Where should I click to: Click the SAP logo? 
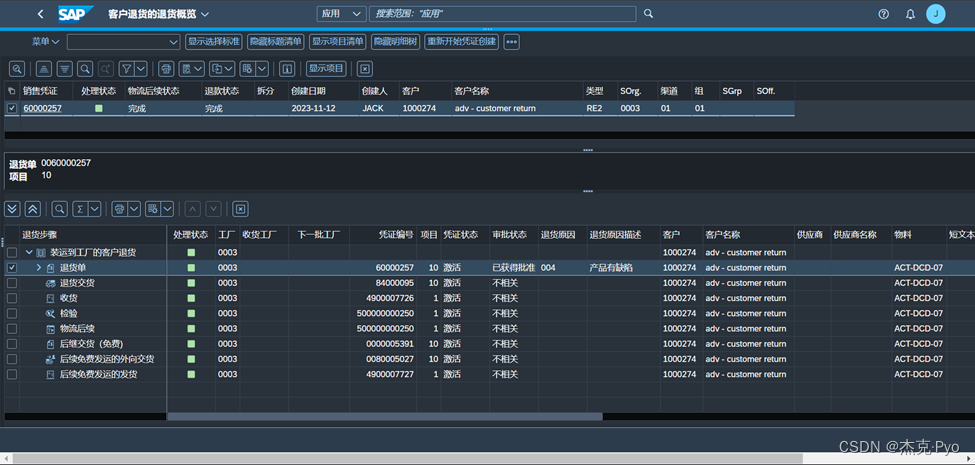pos(76,14)
